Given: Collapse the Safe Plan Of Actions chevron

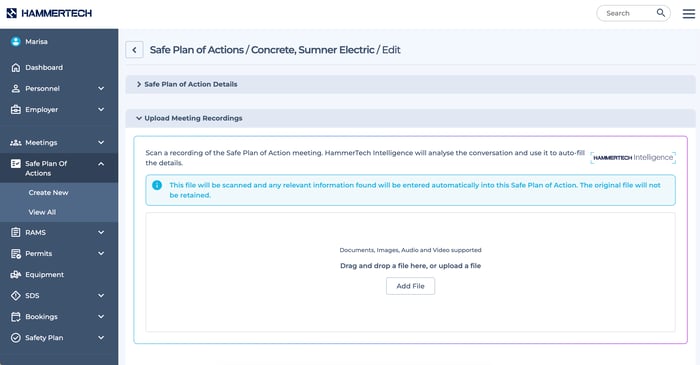Looking at the screenshot, I should click(x=101, y=164).
